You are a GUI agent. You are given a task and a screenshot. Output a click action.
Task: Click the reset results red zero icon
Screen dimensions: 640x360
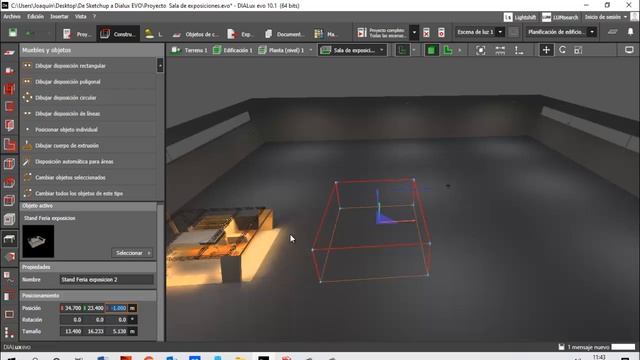(x=441, y=33)
